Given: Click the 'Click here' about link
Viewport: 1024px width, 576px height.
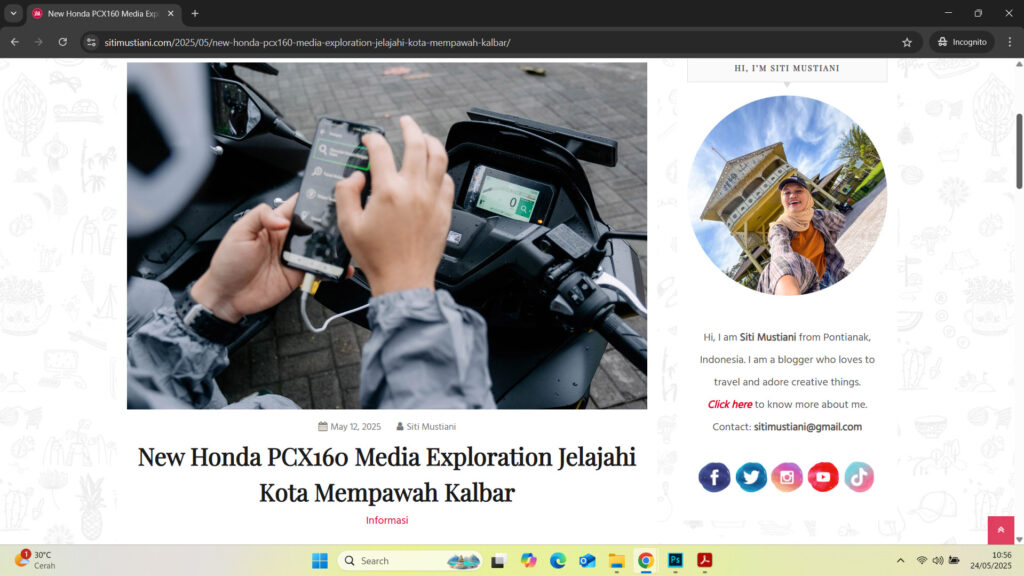Looking at the screenshot, I should coord(729,404).
